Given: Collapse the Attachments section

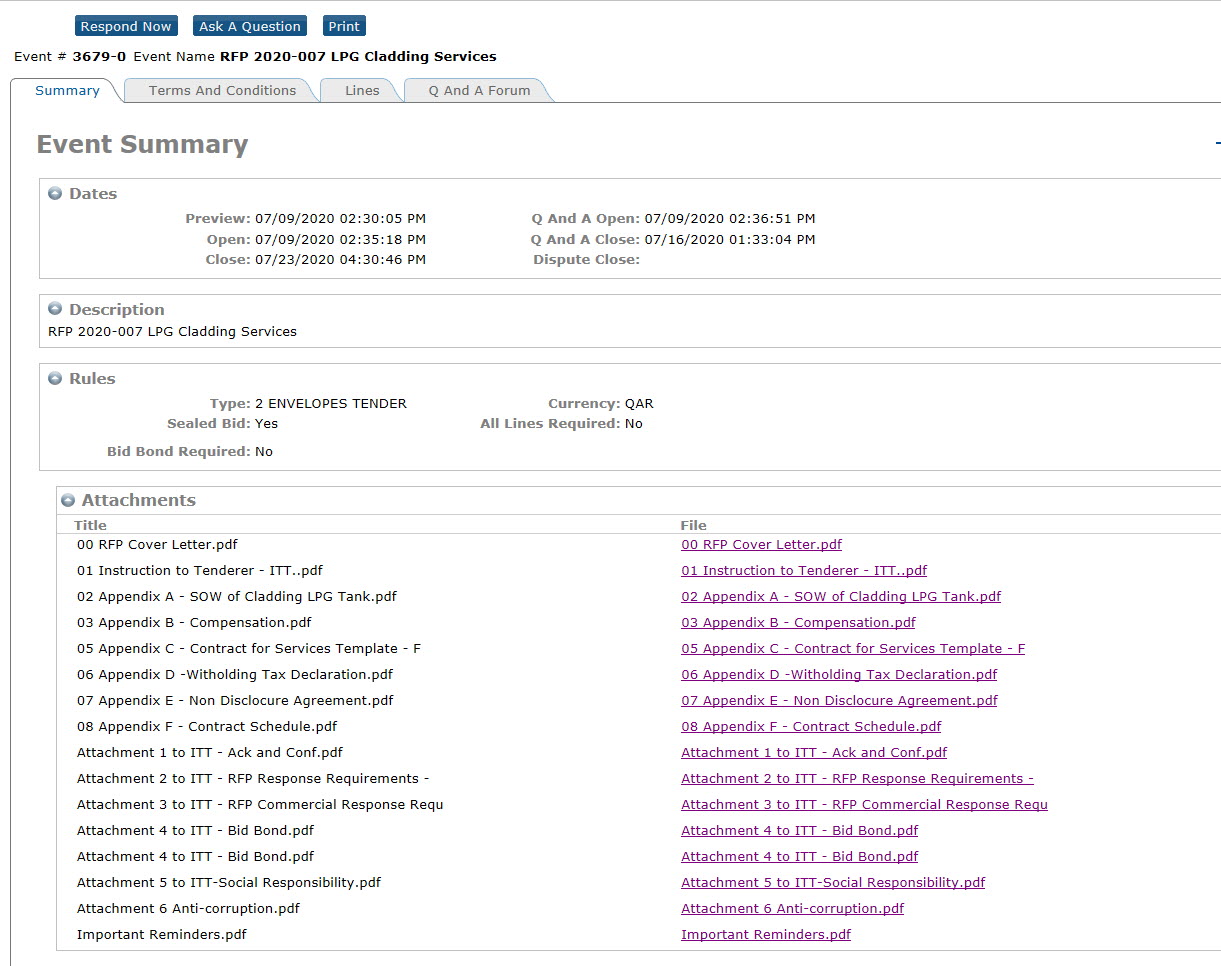Looking at the screenshot, I should 68,500.
